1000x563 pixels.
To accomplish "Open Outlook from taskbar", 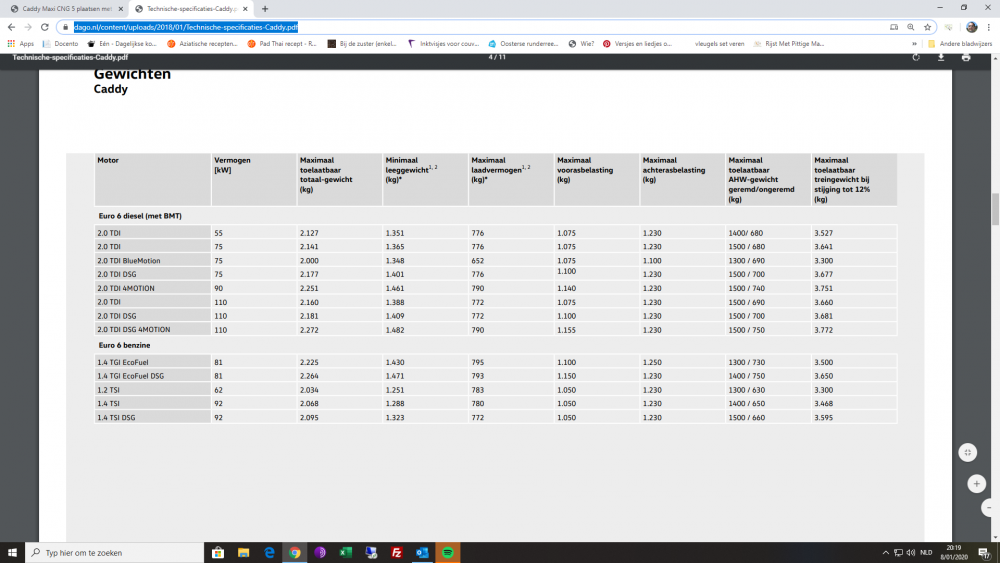I will pyautogui.click(x=422, y=552).
